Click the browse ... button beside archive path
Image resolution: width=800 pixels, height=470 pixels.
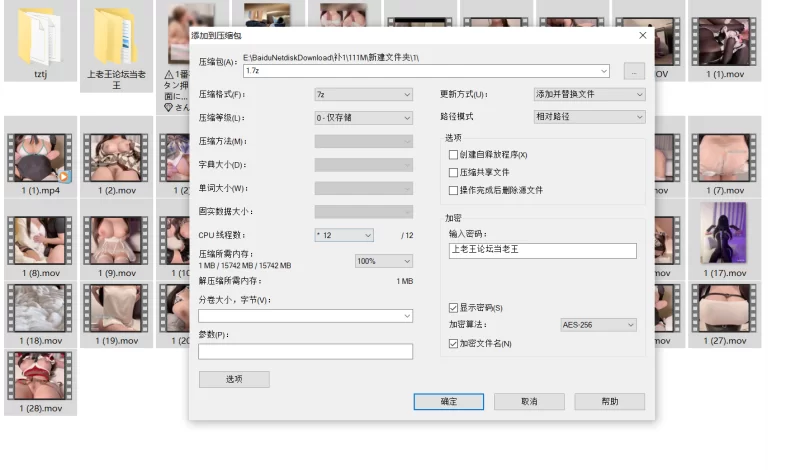pyautogui.click(x=634, y=71)
